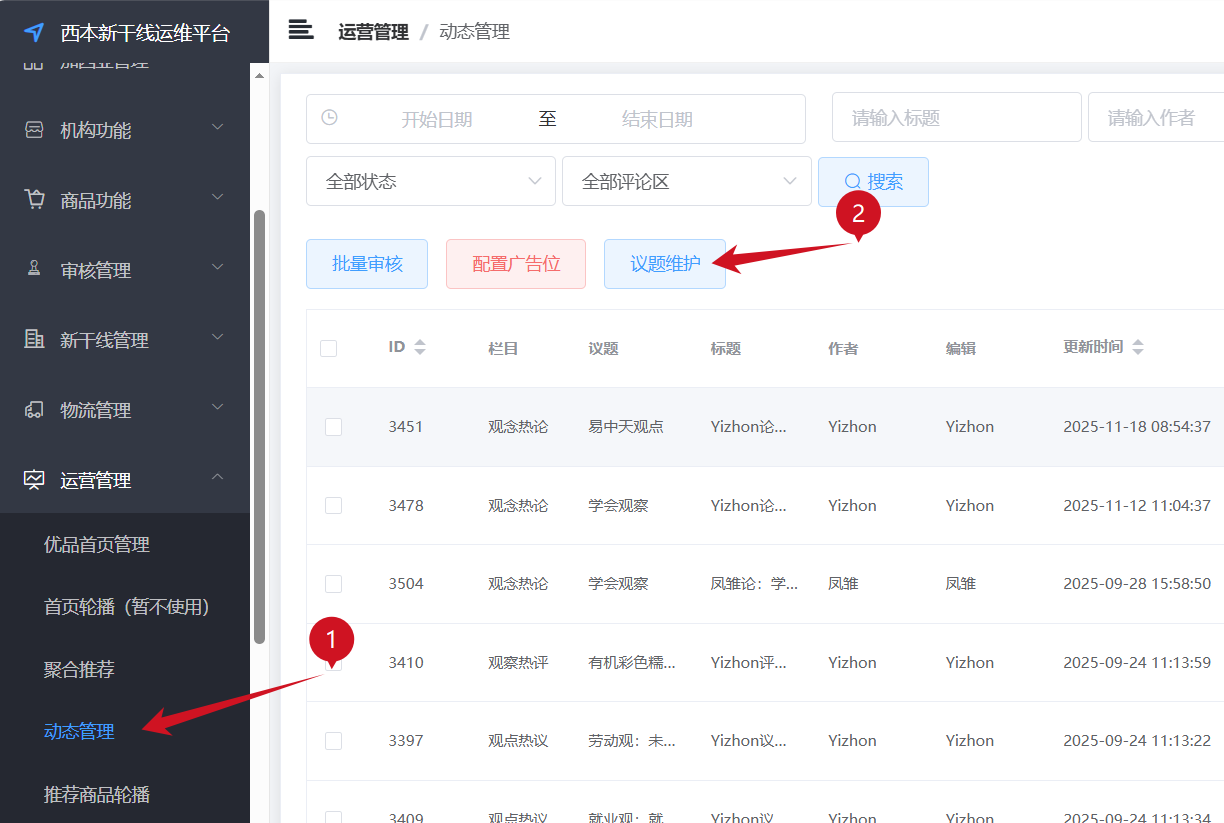Click 凤雏论：学... title cell
The image size is (1224, 823).
(755, 584)
